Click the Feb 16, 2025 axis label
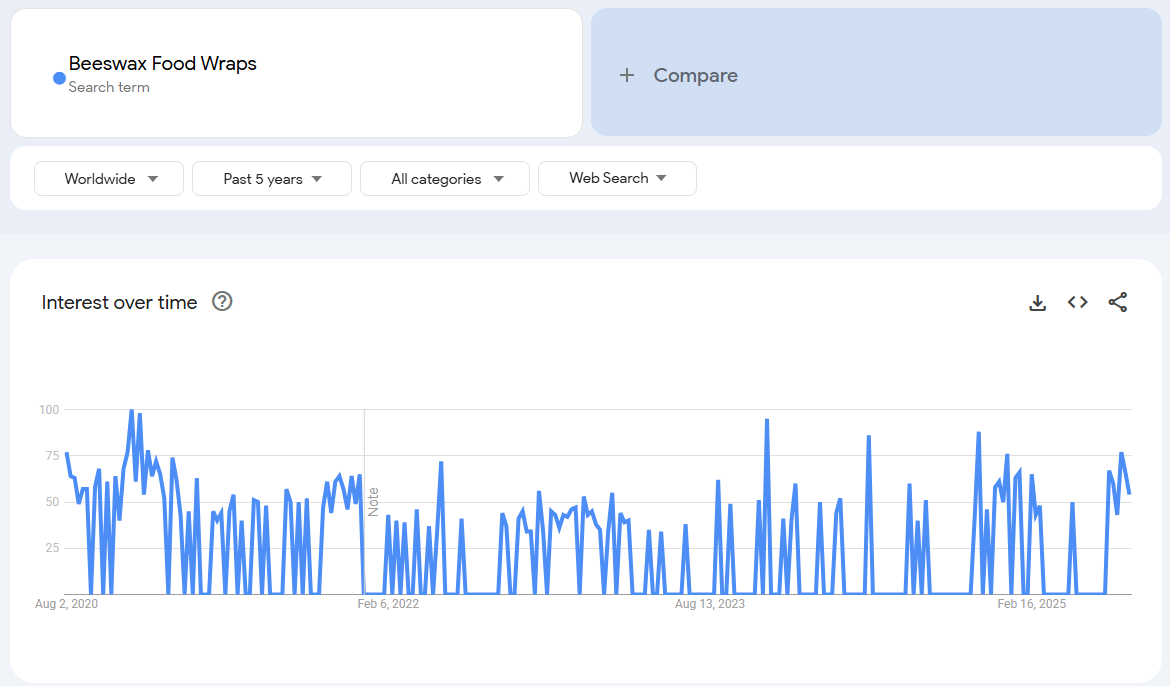This screenshot has width=1170, height=686. click(x=1032, y=604)
